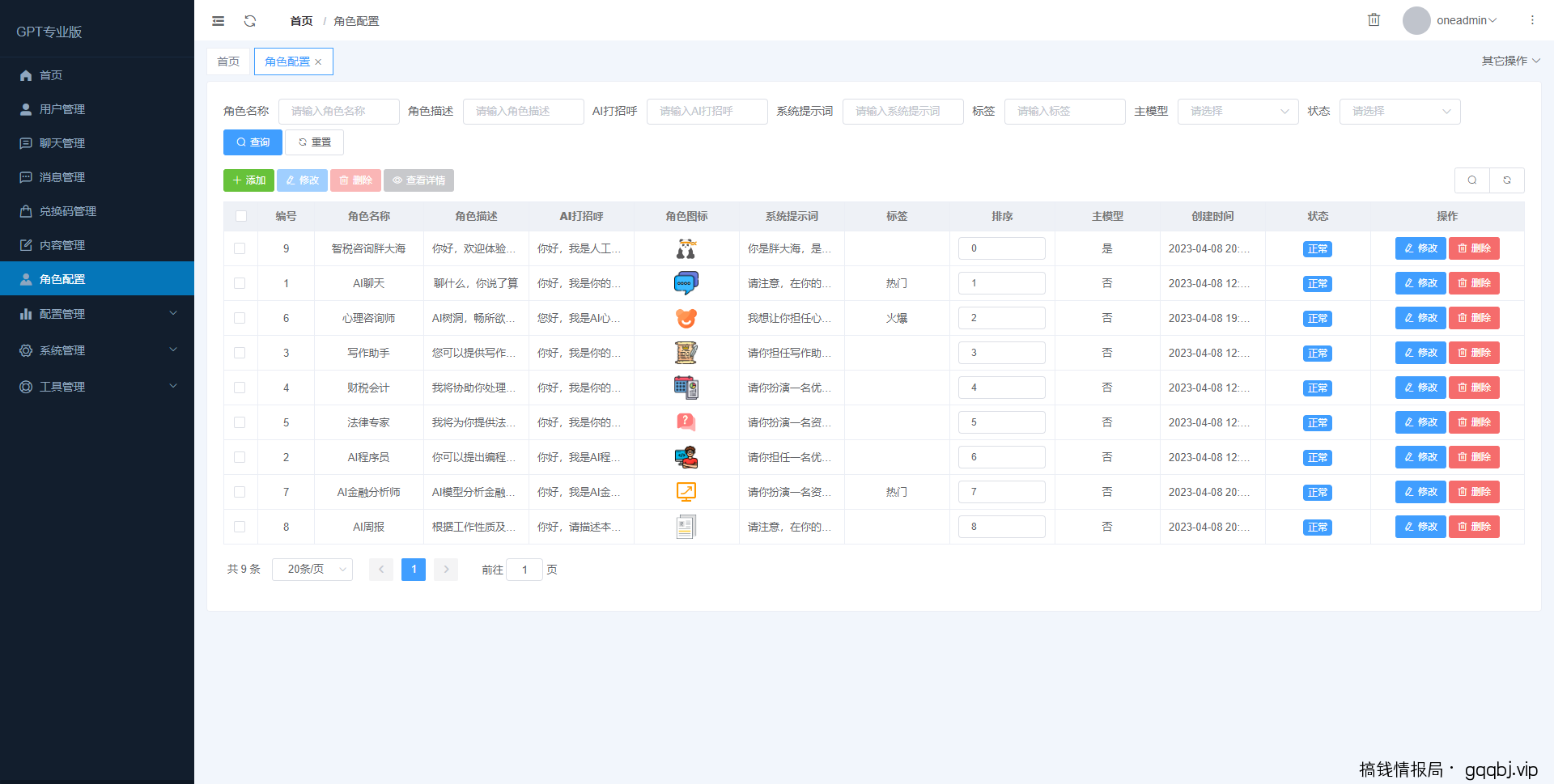Click the table search toggle icon

(x=1472, y=180)
